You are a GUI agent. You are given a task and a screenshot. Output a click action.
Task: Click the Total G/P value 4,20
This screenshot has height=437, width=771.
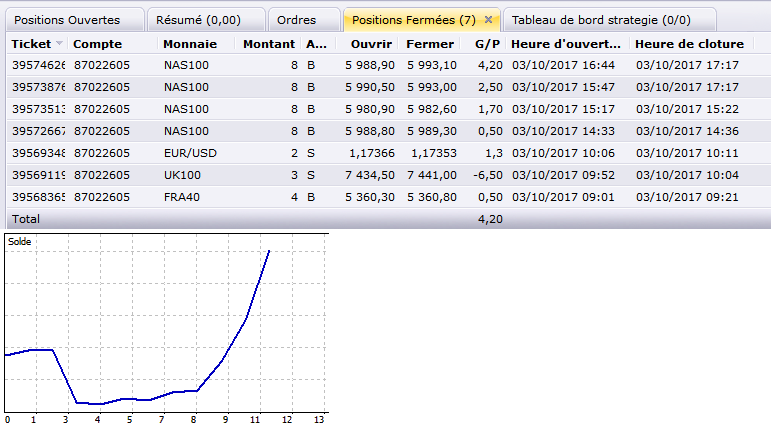[x=490, y=219]
